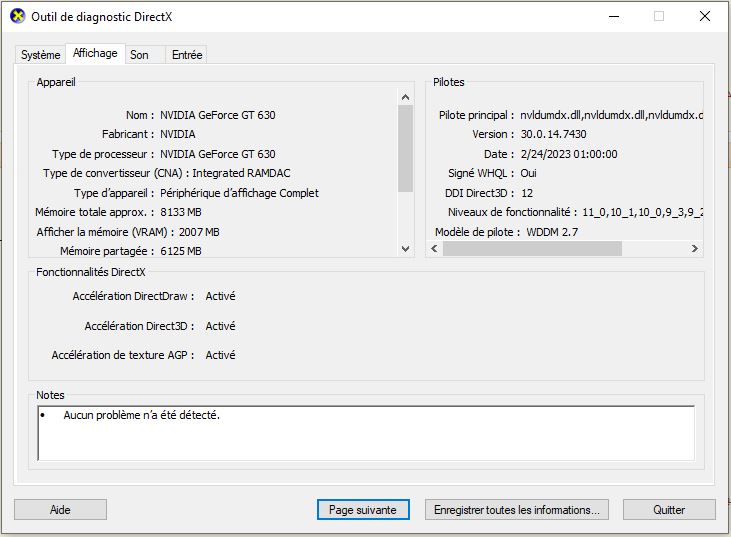The width and height of the screenshot is (731, 537).
Task: Click the Accélération Direct3D Activé value
Action: click(x=221, y=326)
